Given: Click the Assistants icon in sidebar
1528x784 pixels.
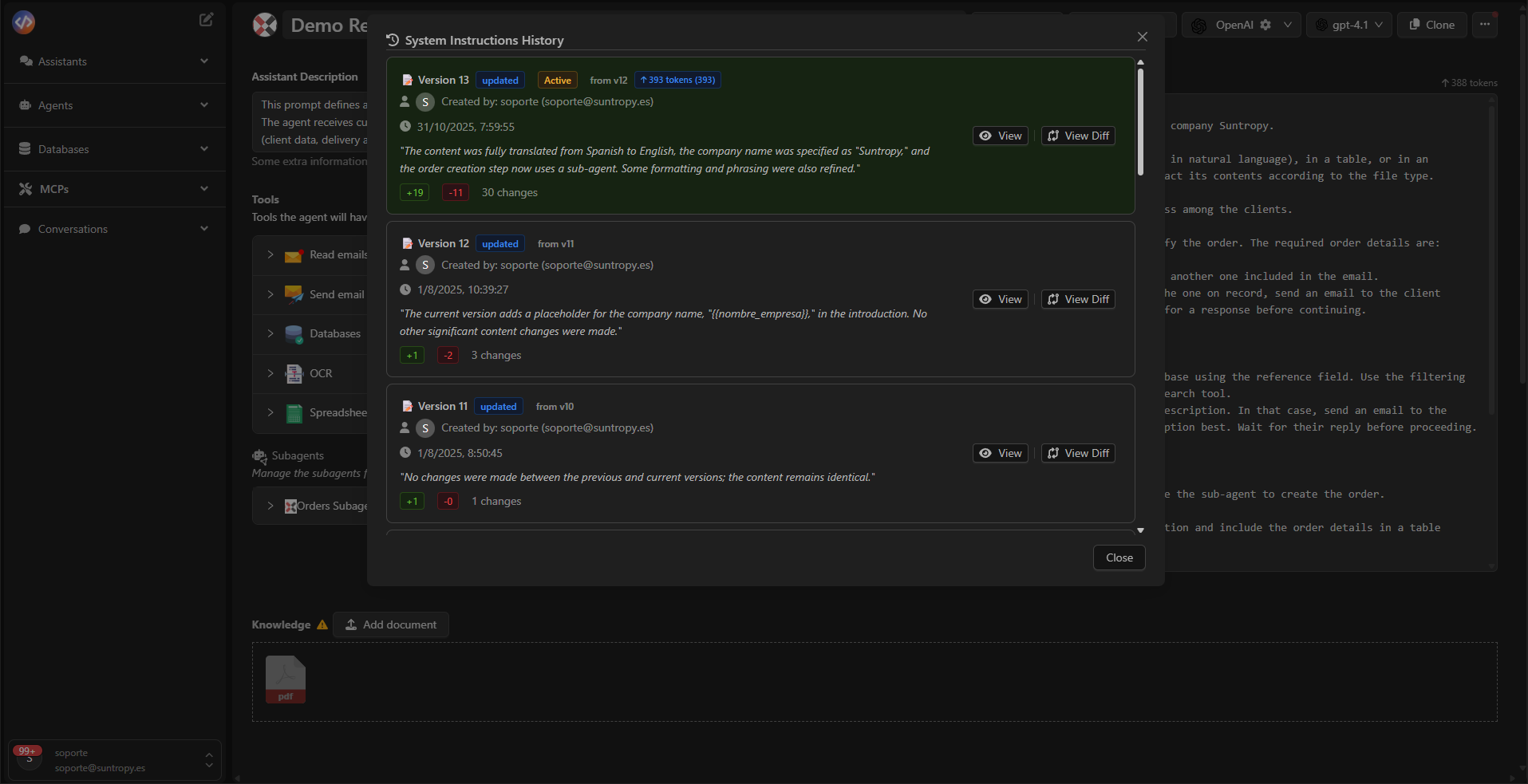Looking at the screenshot, I should [x=26, y=61].
